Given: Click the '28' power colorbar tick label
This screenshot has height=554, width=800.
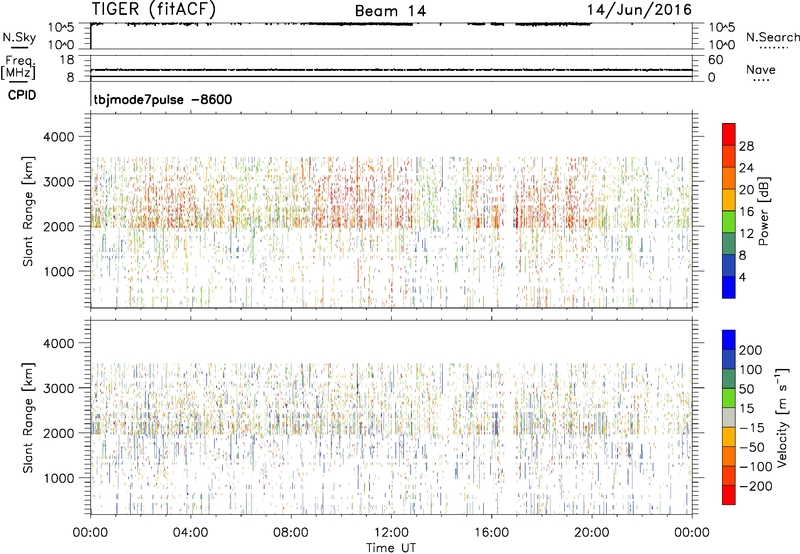Looking at the screenshot, I should click(746, 146).
